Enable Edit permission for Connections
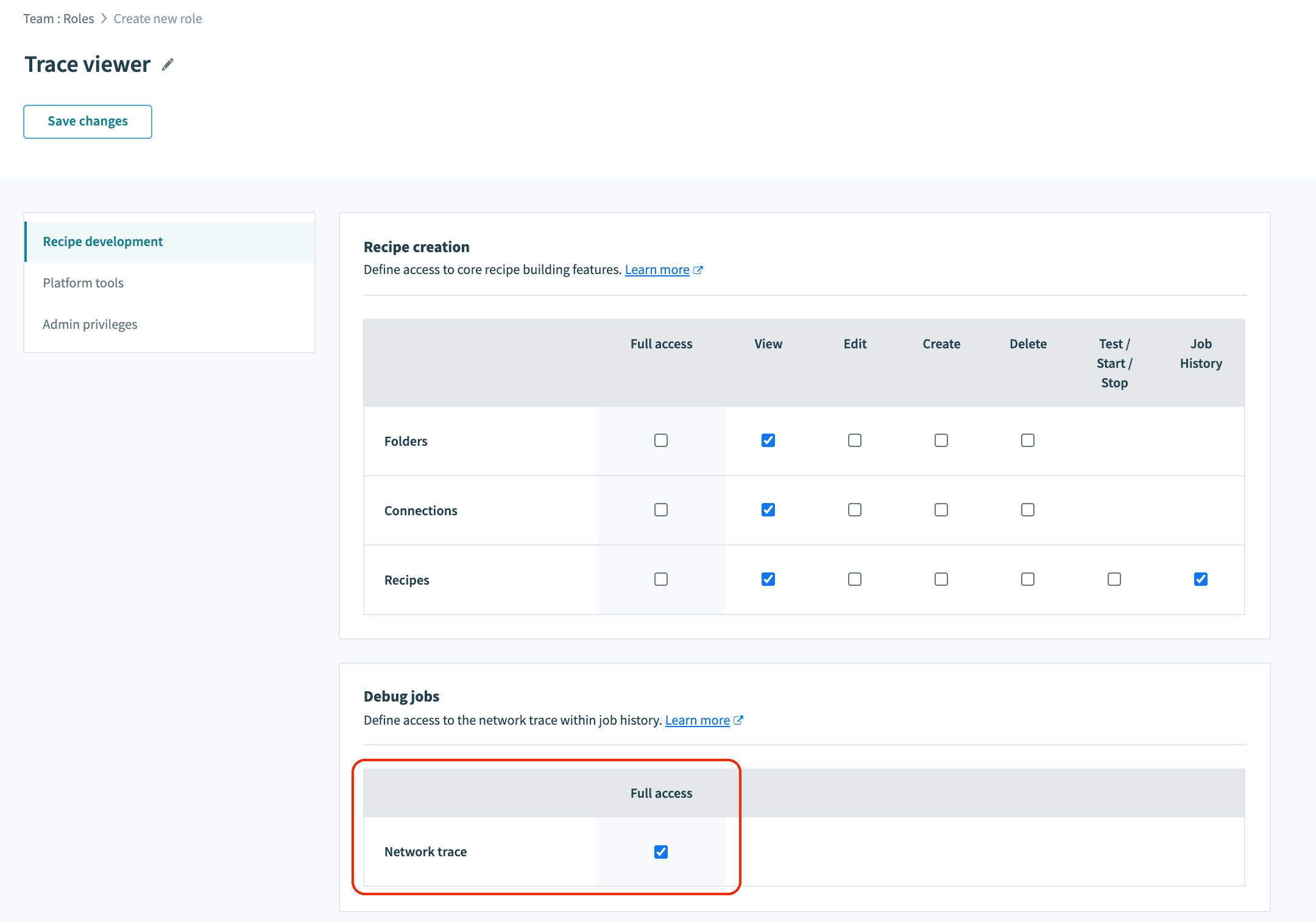Image resolution: width=1316 pixels, height=922 pixels. (x=855, y=510)
